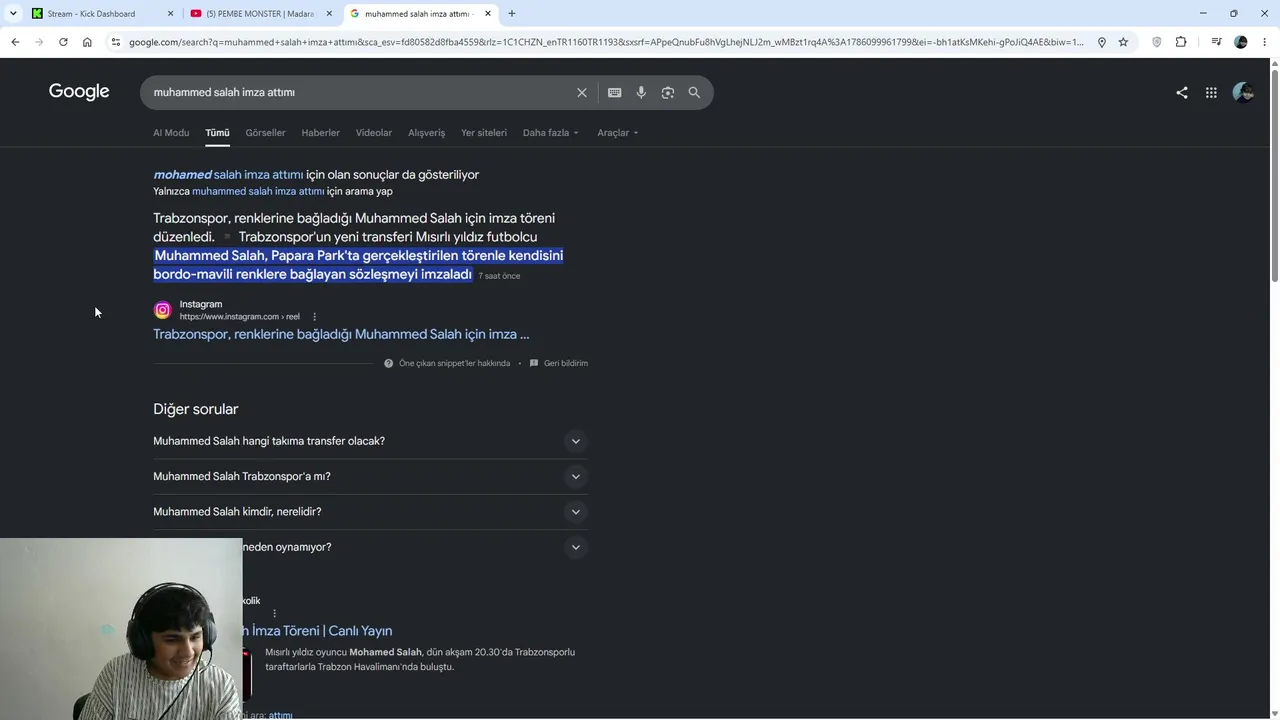Screen dimensions: 1280x720
Task: Submit search with the magnifier icon
Action: [694, 92]
